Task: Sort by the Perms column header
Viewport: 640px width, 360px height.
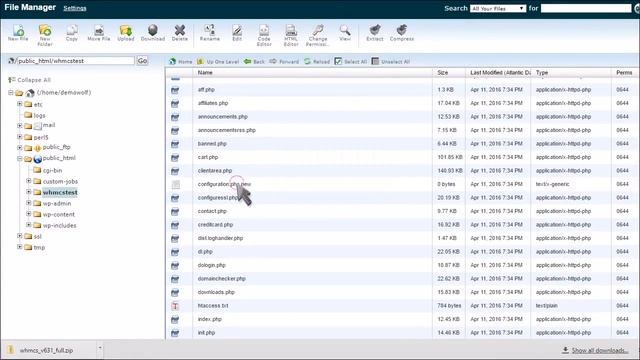Action: (x=624, y=73)
